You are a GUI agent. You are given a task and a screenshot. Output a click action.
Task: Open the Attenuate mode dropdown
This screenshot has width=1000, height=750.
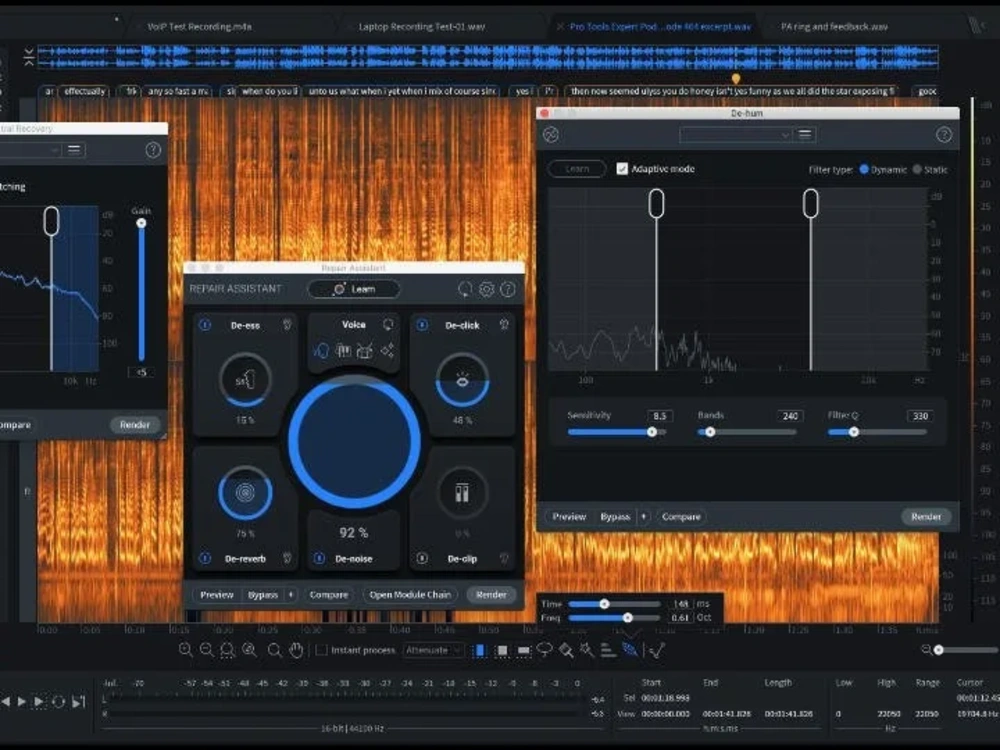click(433, 650)
